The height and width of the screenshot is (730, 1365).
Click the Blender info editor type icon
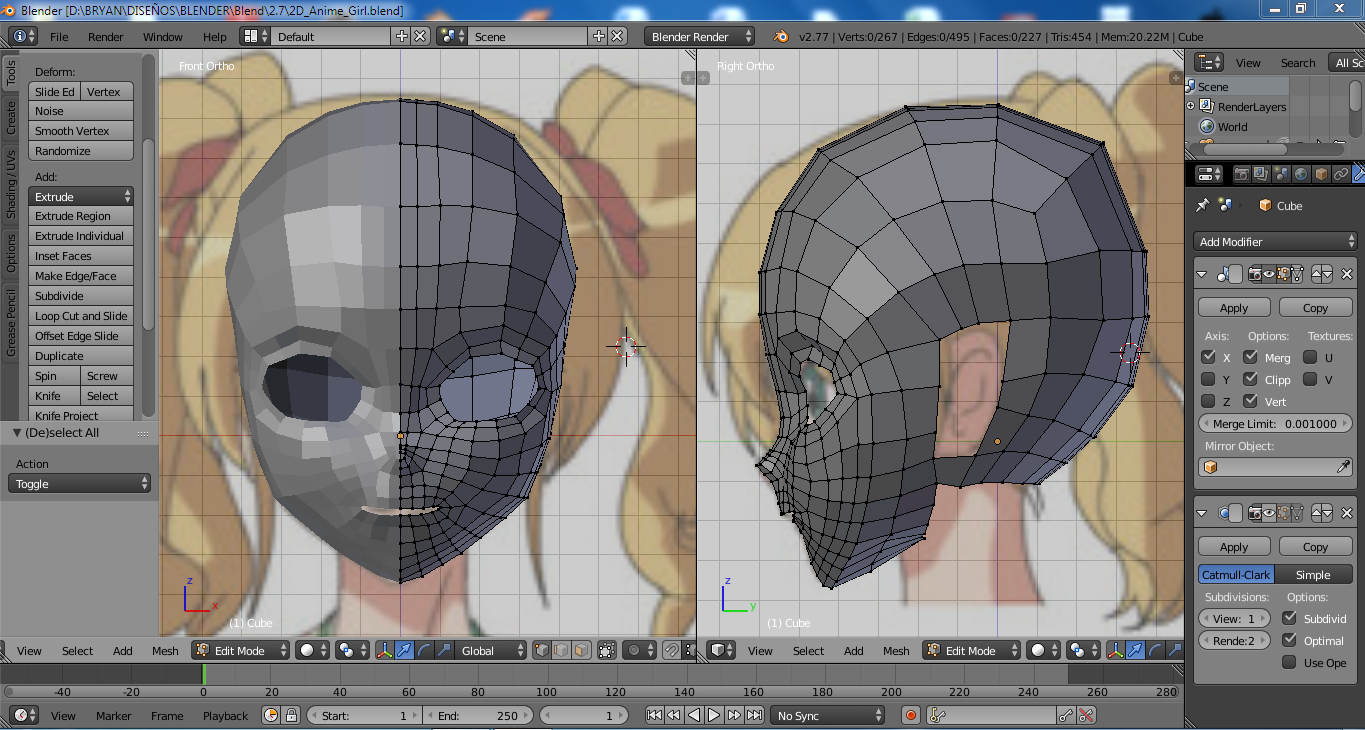pos(22,36)
